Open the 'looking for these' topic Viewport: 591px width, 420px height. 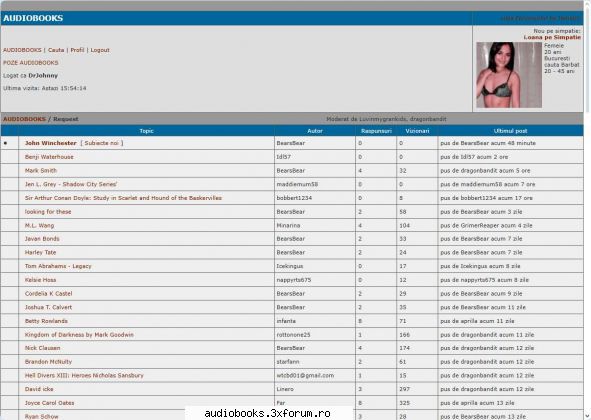(48, 212)
